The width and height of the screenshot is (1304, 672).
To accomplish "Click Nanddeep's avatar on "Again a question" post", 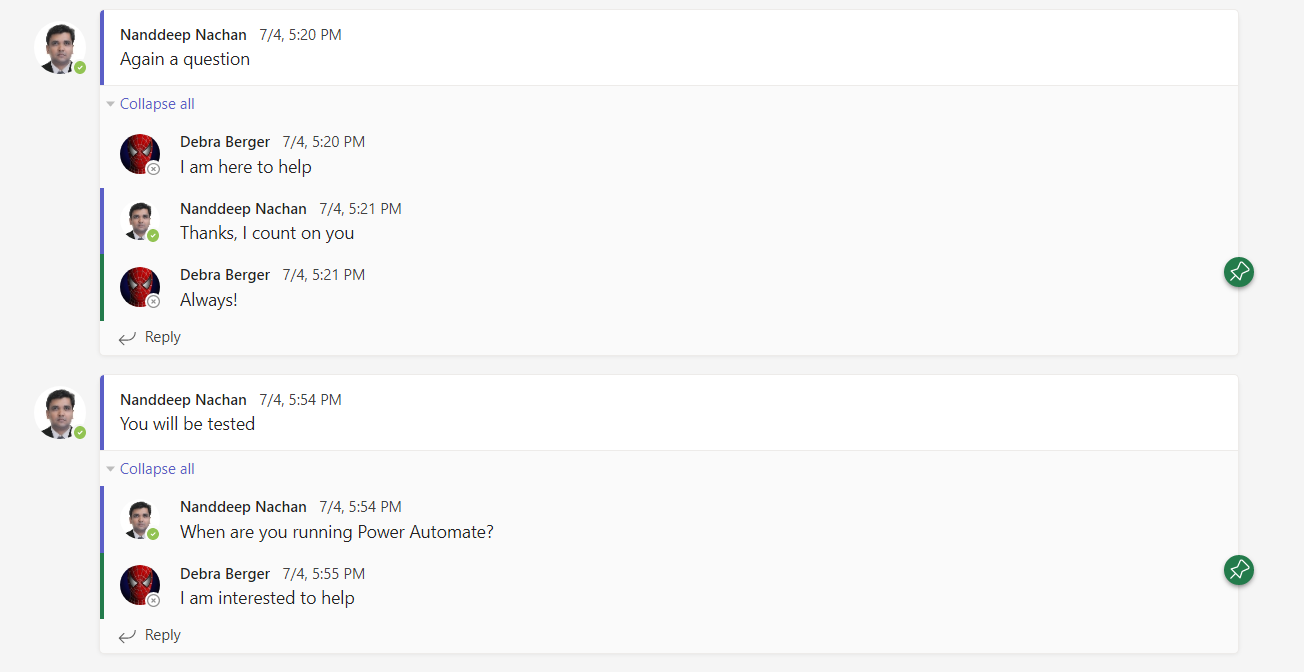I will (59, 46).
